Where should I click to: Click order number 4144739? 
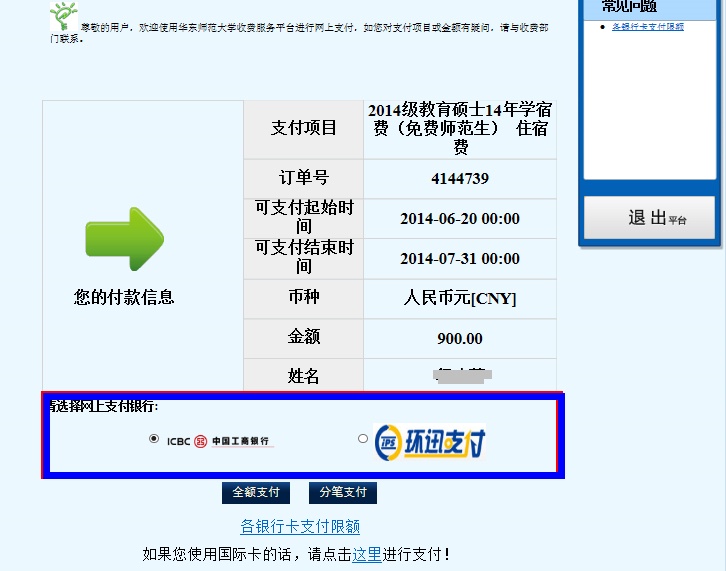(x=460, y=179)
